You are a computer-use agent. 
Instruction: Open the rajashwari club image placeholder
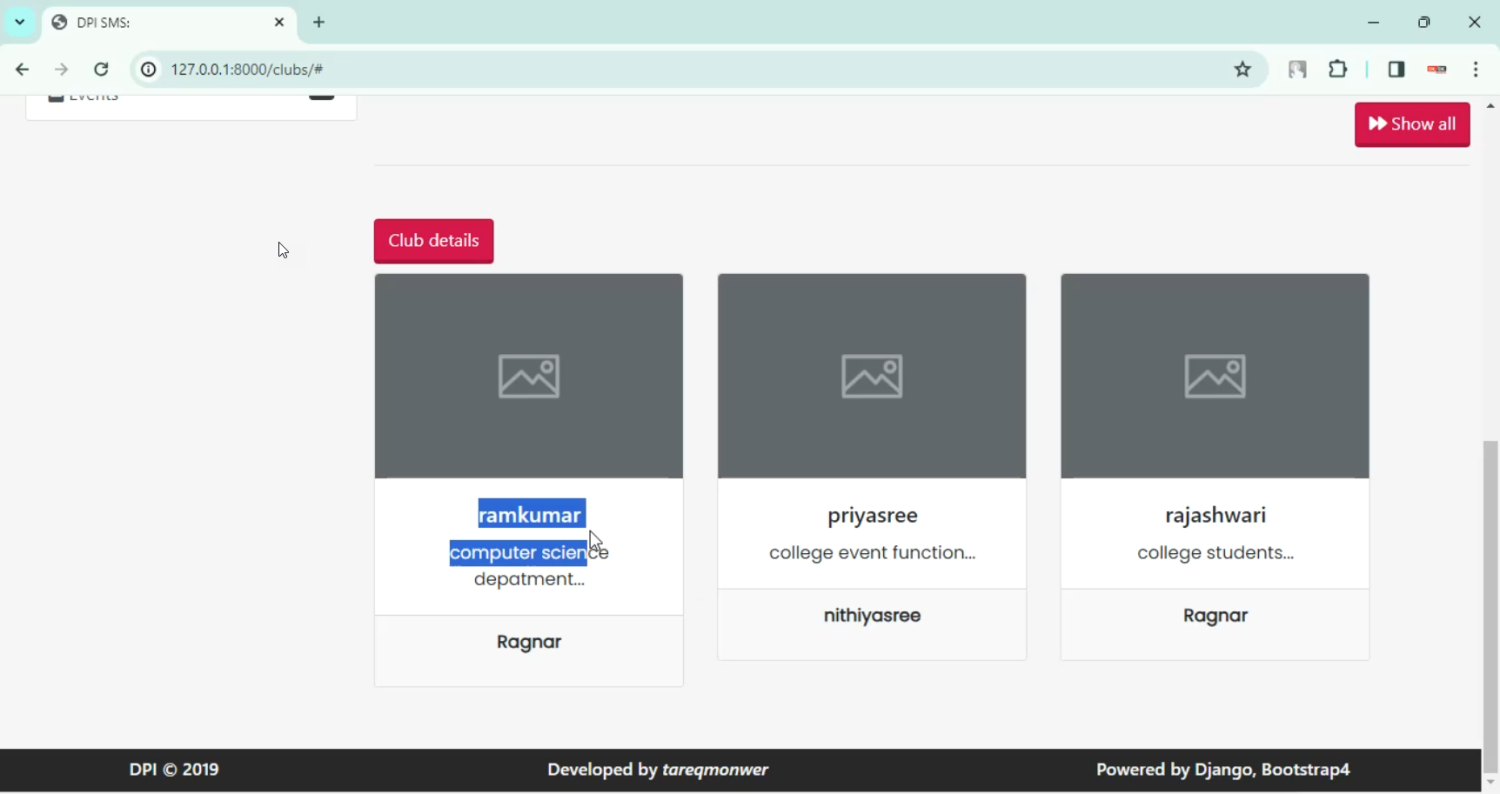tap(1214, 376)
